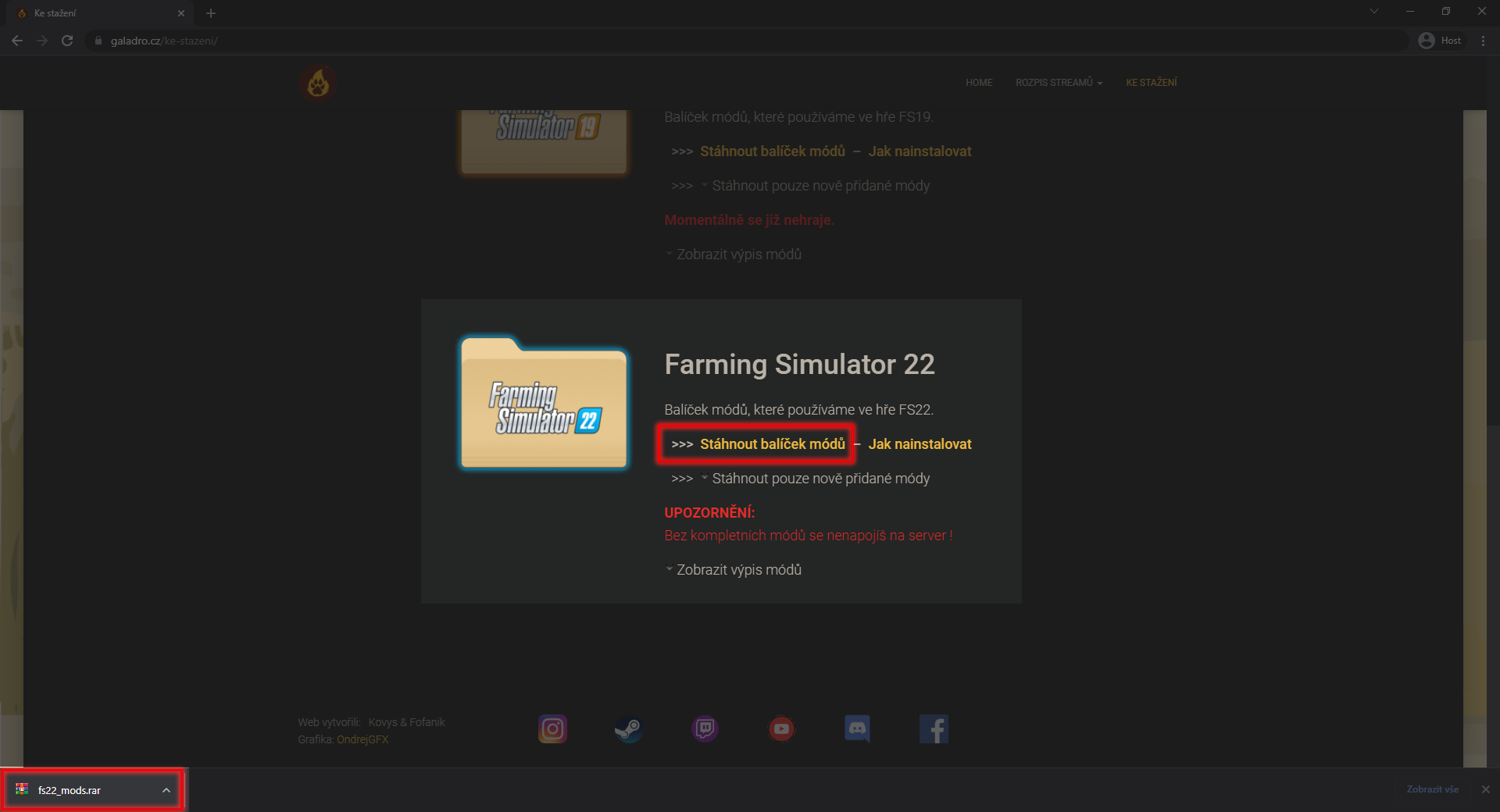The image size is (1500, 812).
Task: Open downloaded fs22_mods.rar file
Action: 70,790
